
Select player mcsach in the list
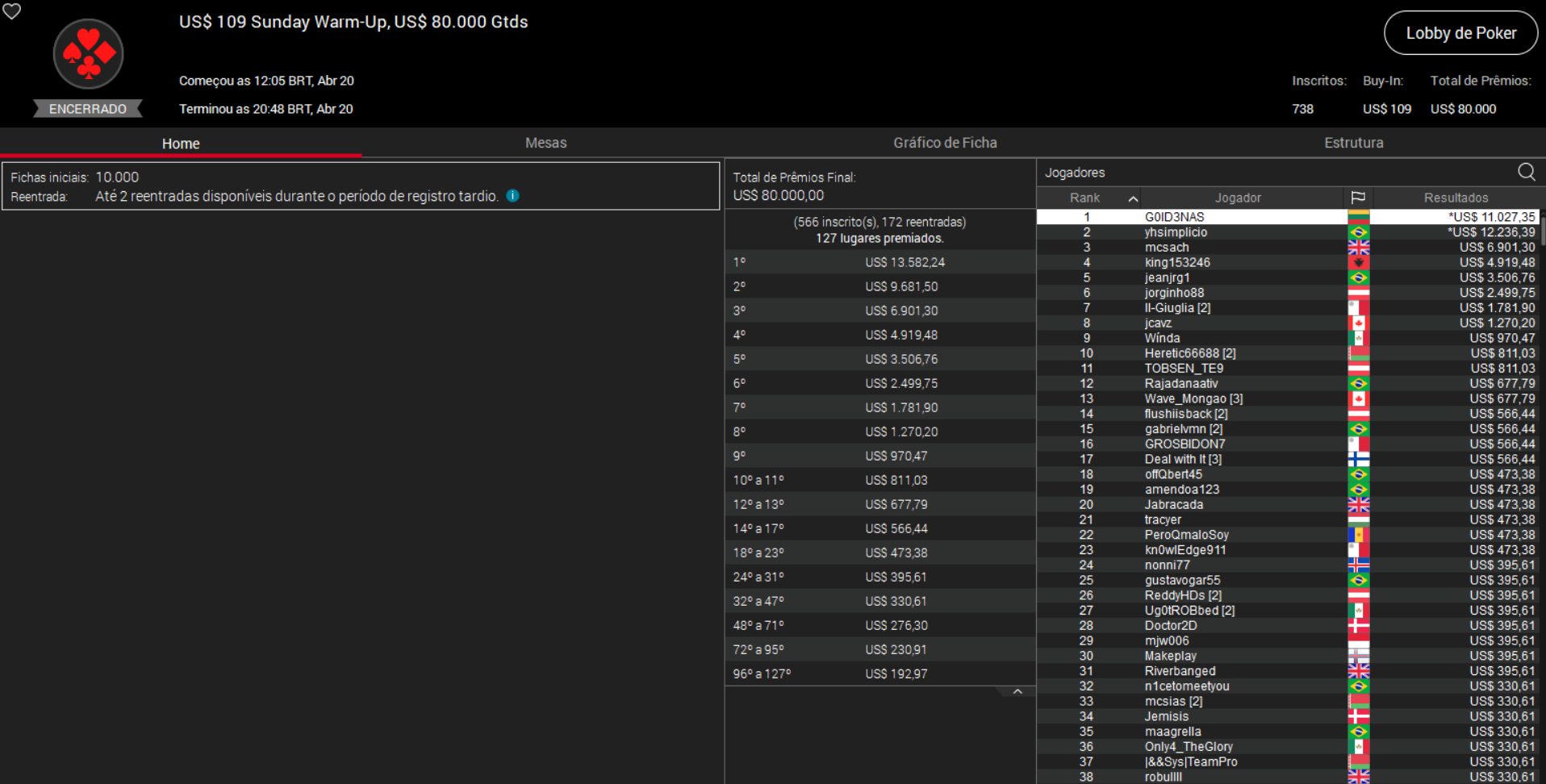[1288, 248]
